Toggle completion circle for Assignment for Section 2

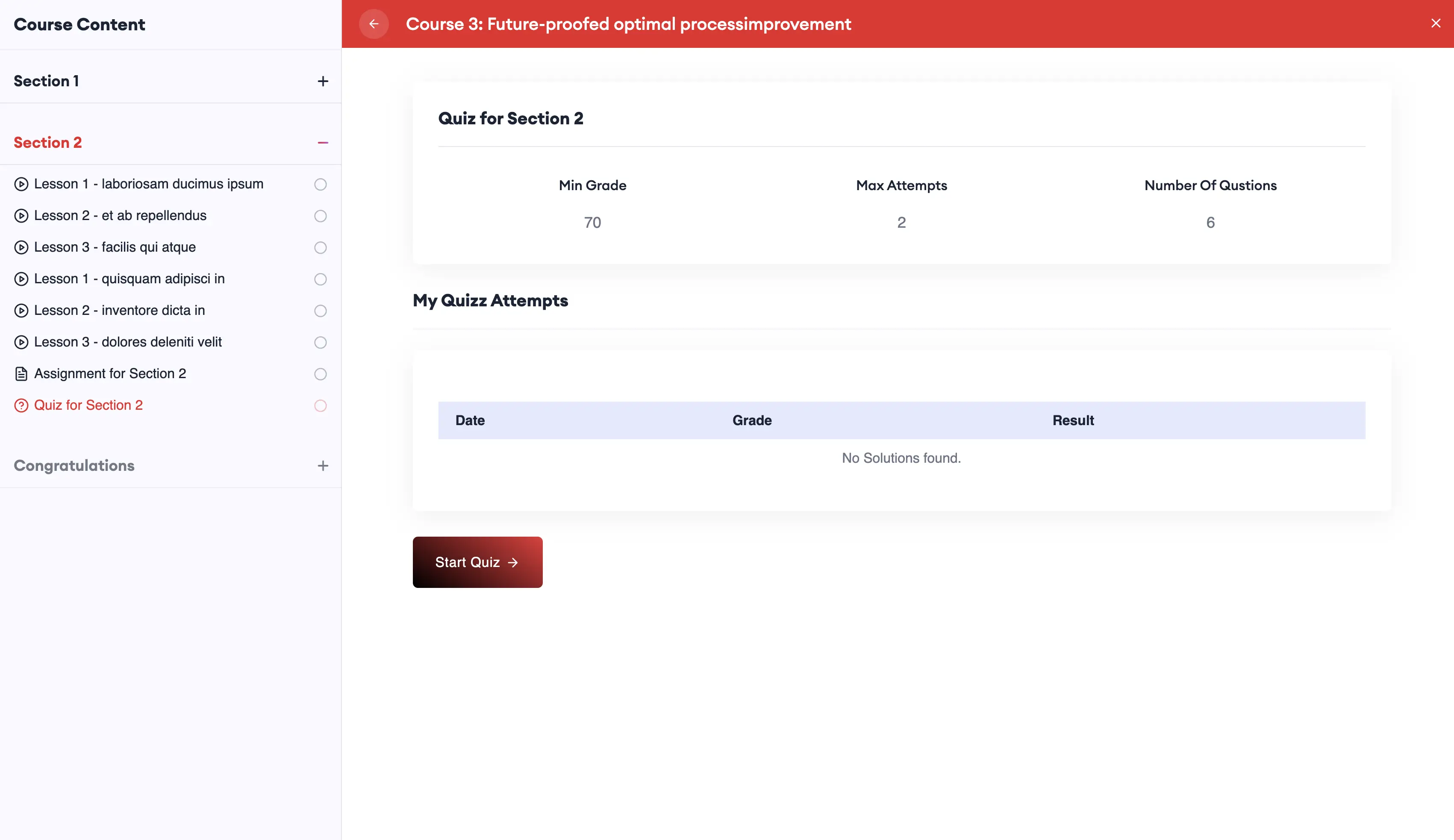point(320,374)
